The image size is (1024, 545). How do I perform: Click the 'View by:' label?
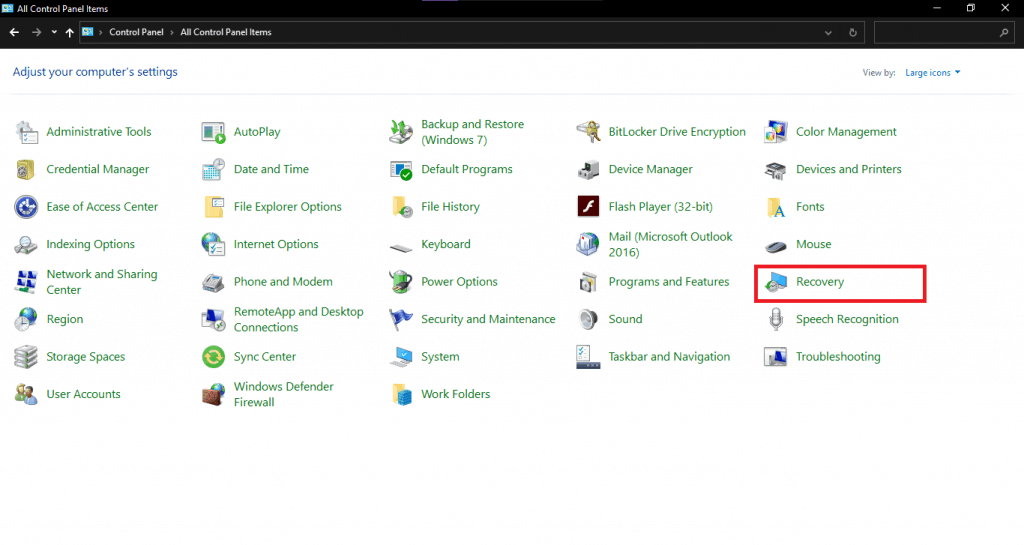[x=879, y=72]
